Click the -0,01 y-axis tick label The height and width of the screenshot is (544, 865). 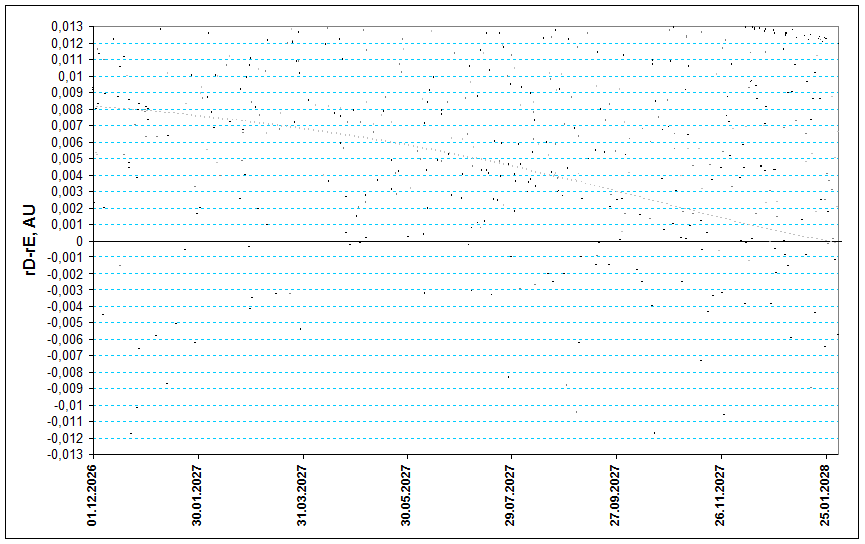[x=70, y=405]
